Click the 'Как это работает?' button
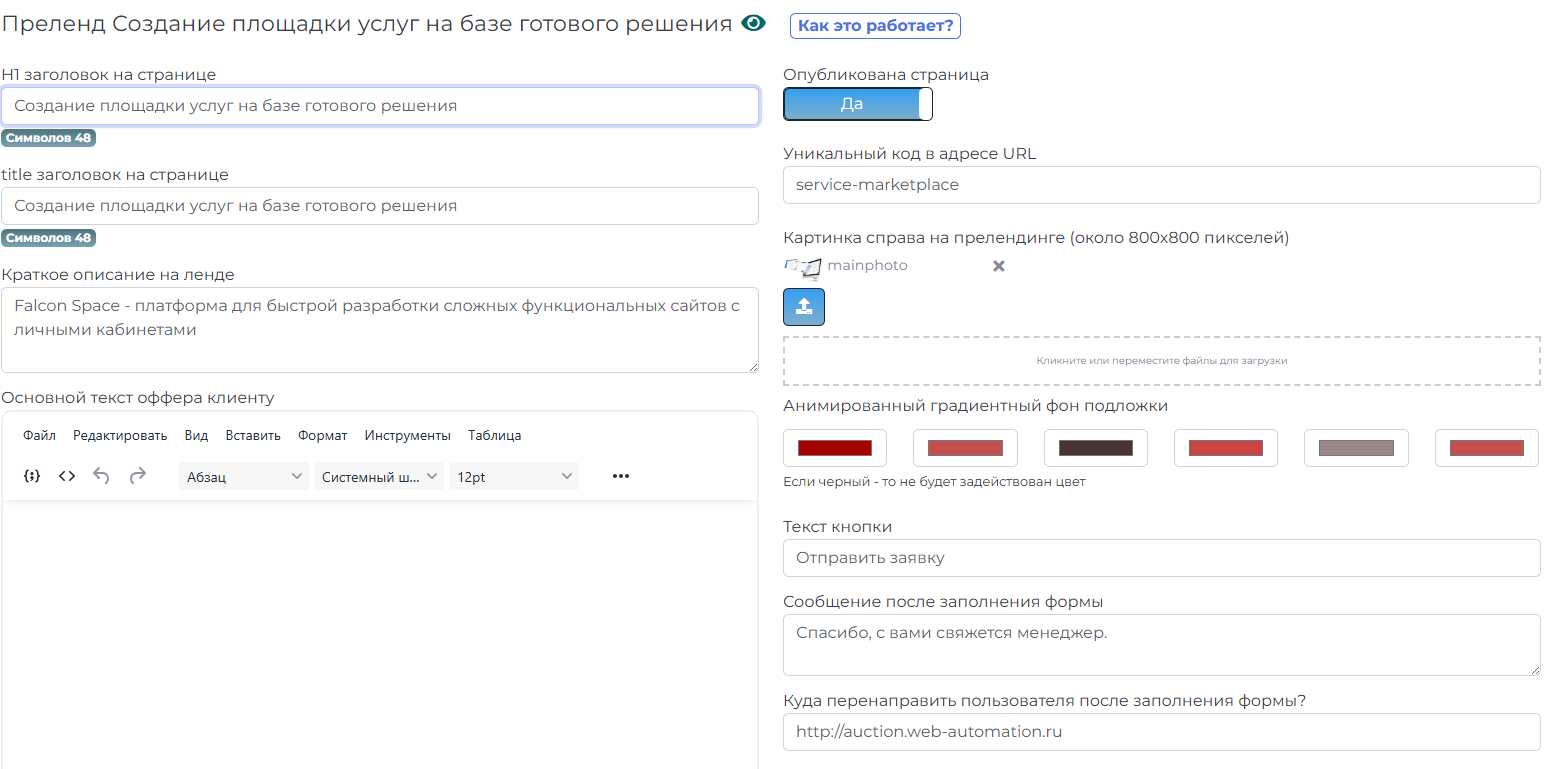 tap(875, 26)
